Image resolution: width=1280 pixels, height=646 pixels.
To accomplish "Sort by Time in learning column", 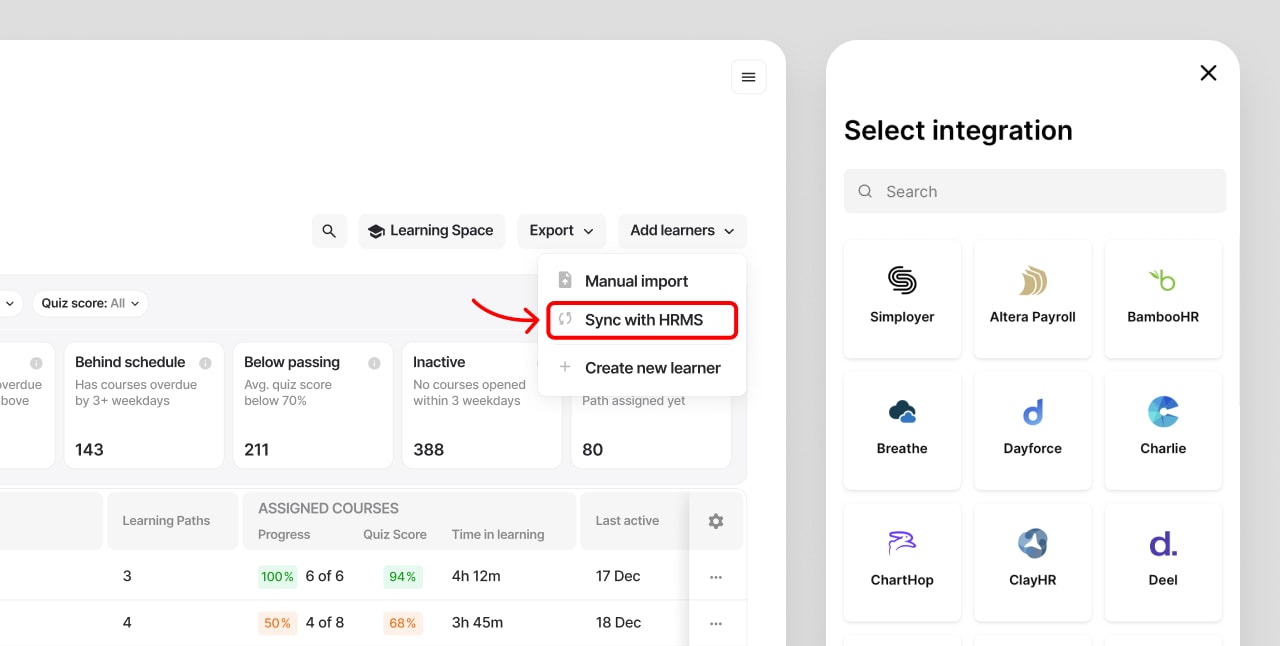I will 498,535.
